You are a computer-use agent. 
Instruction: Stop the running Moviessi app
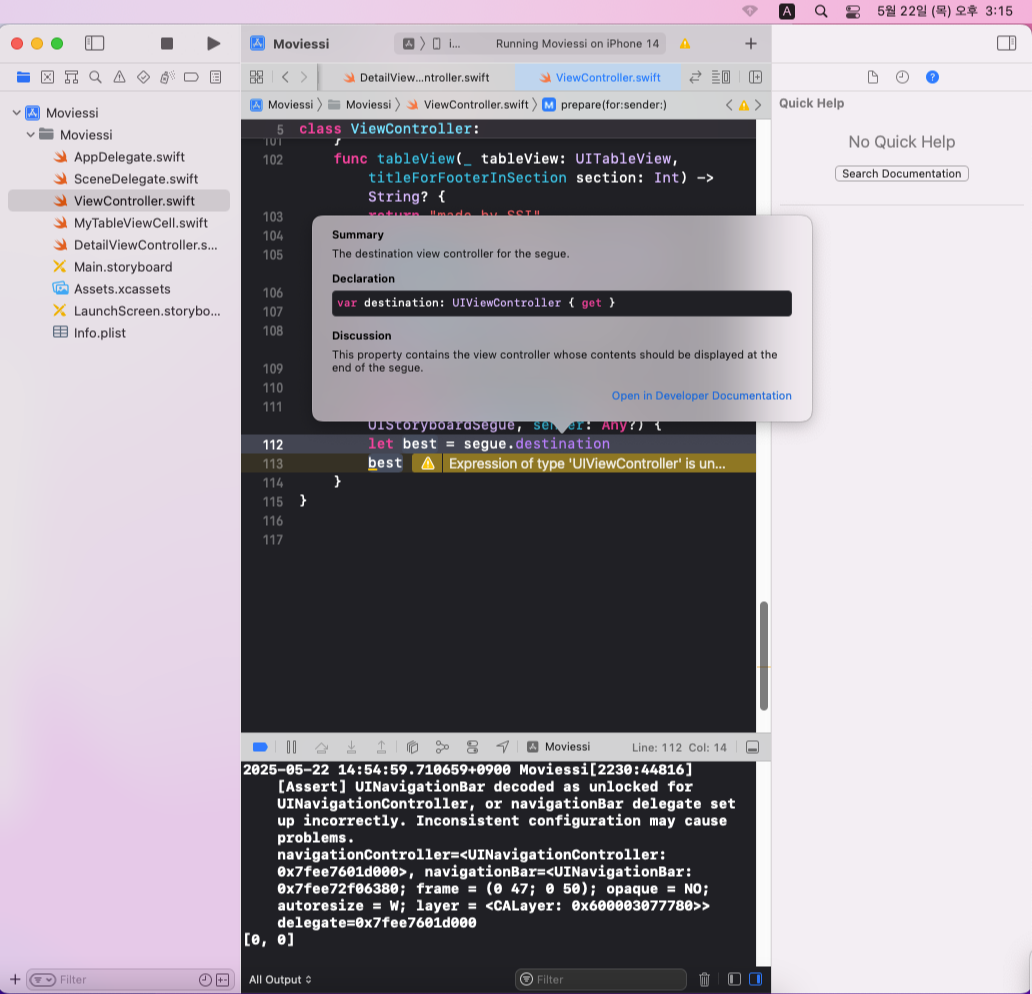(x=167, y=43)
